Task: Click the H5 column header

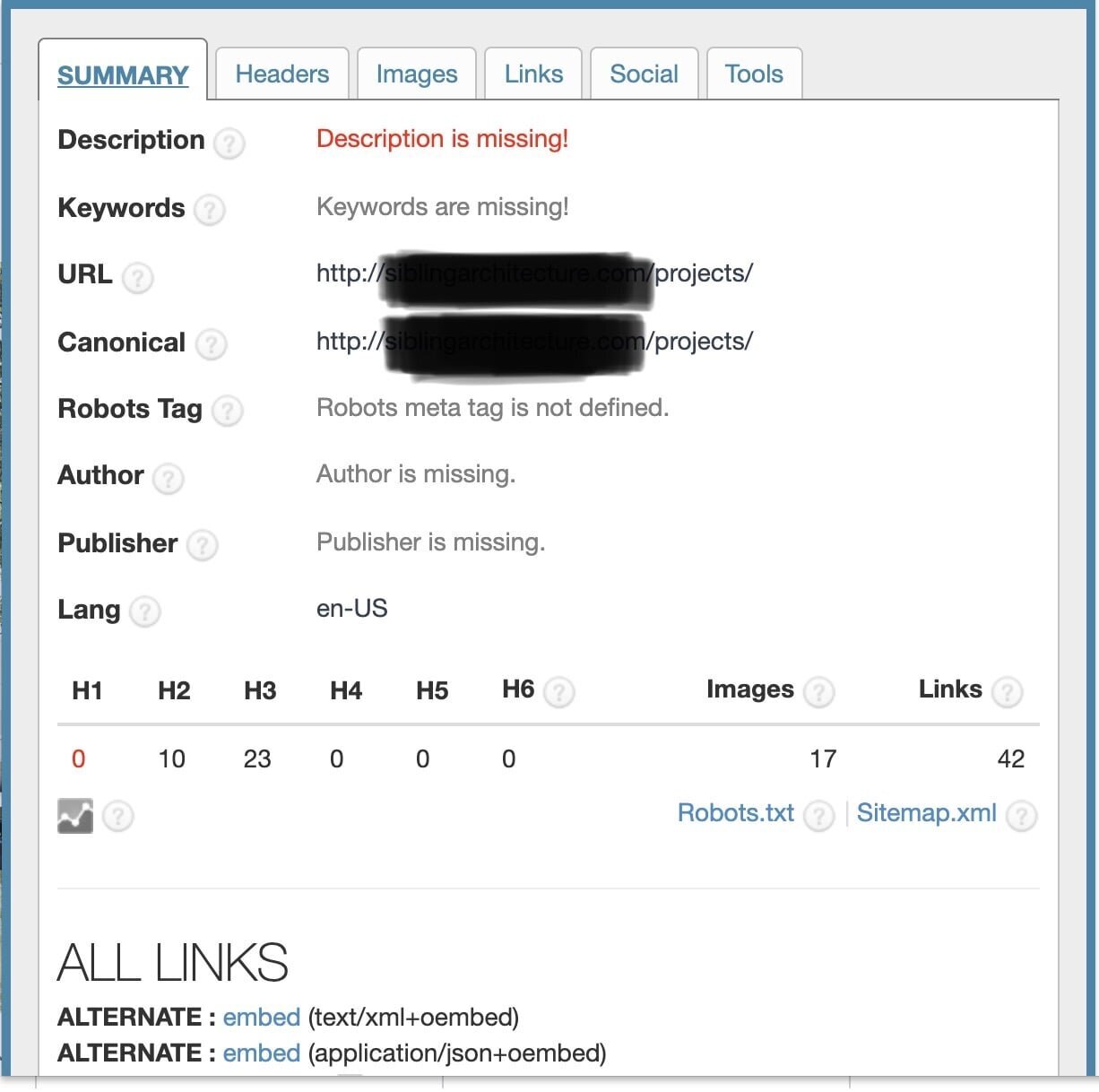Action: click(x=432, y=690)
